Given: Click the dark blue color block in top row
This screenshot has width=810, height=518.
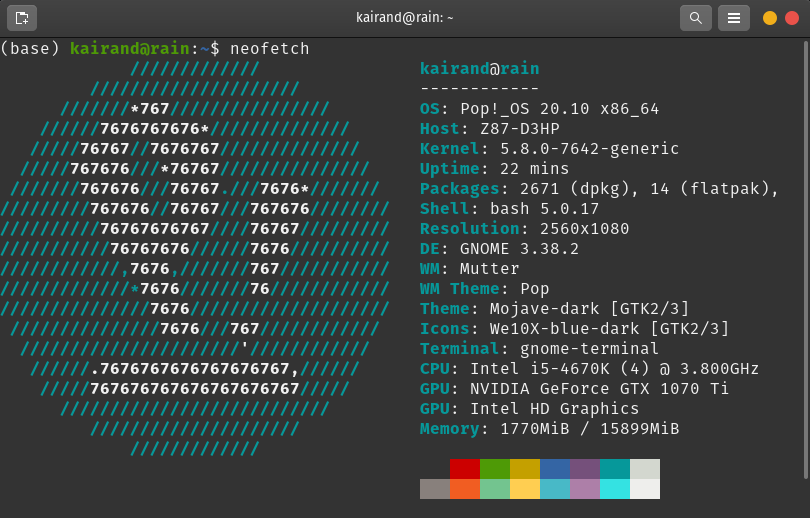Looking at the screenshot, I should pos(554,469).
